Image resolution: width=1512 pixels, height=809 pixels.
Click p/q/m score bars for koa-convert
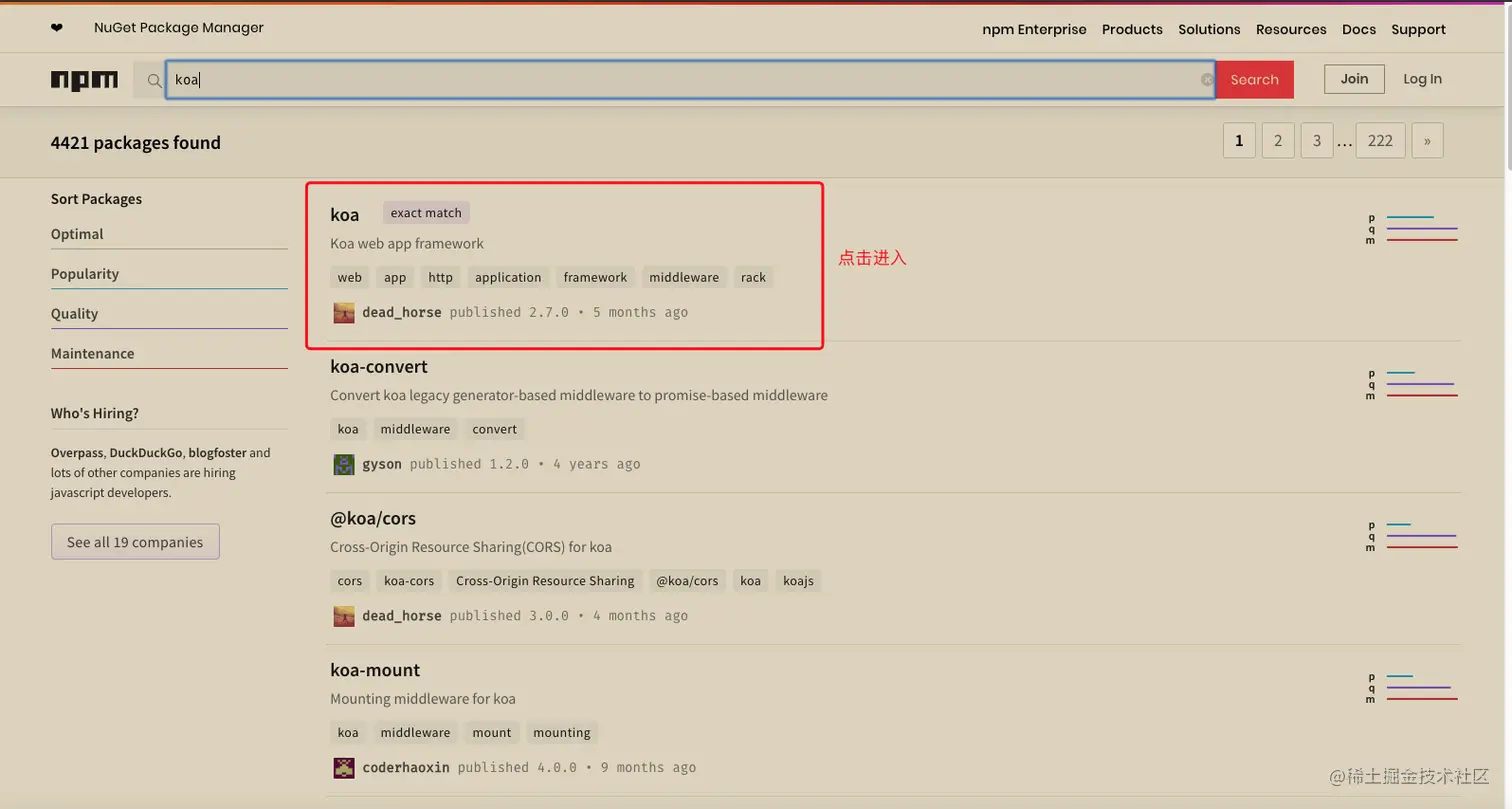pos(1412,384)
